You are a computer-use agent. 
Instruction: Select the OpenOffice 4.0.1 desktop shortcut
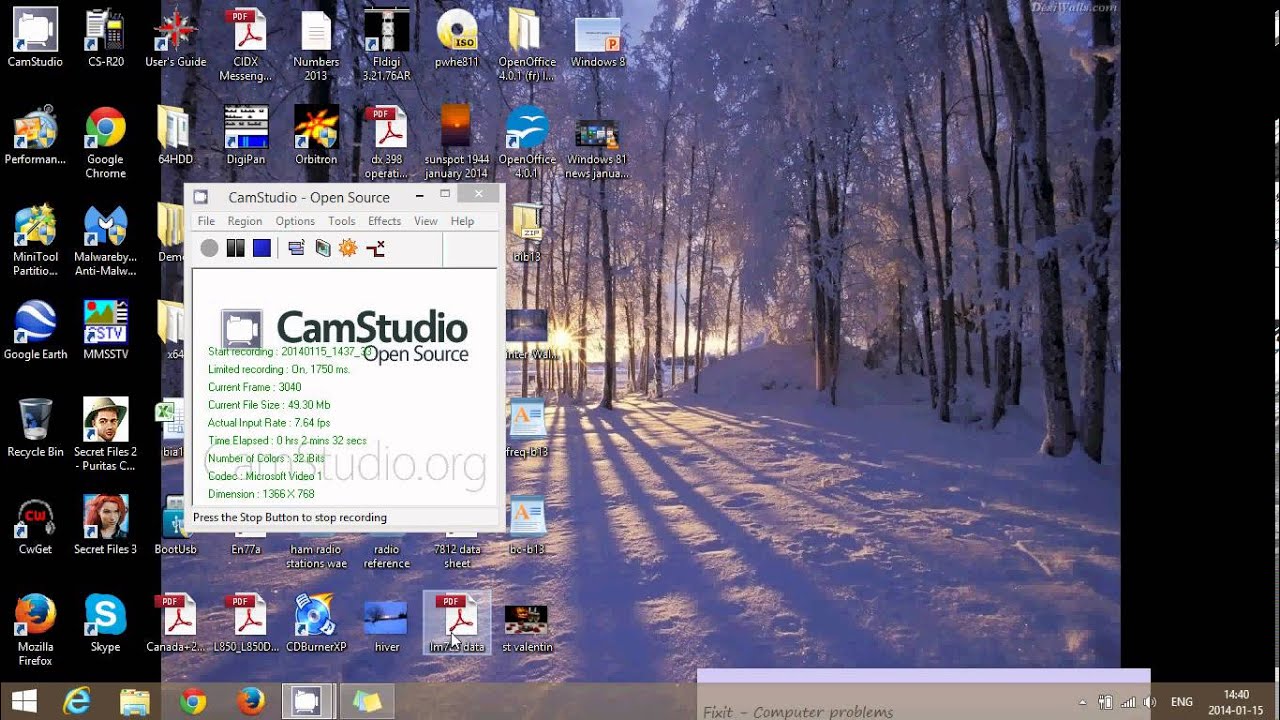coord(527,143)
